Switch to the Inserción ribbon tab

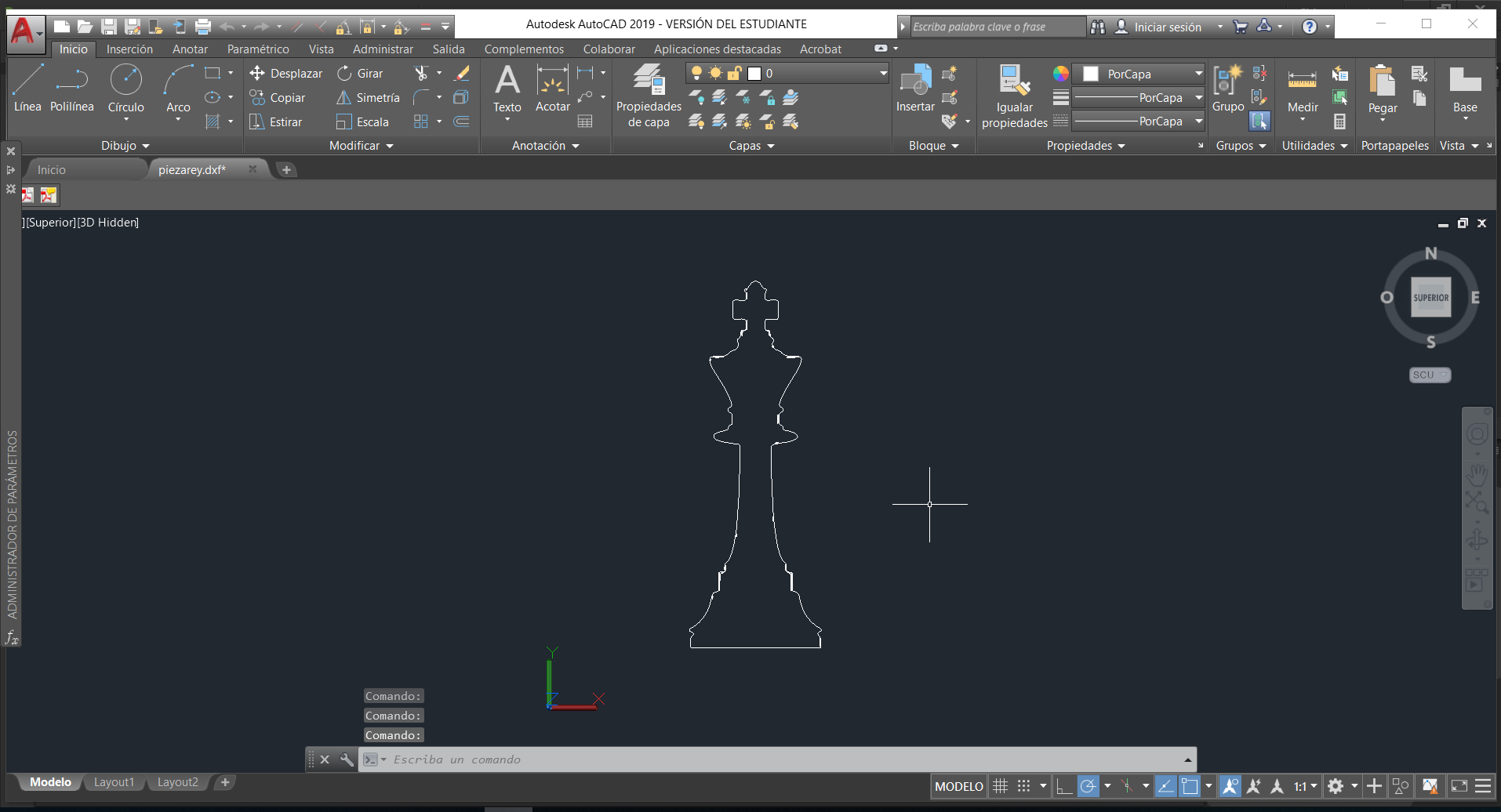(x=129, y=49)
